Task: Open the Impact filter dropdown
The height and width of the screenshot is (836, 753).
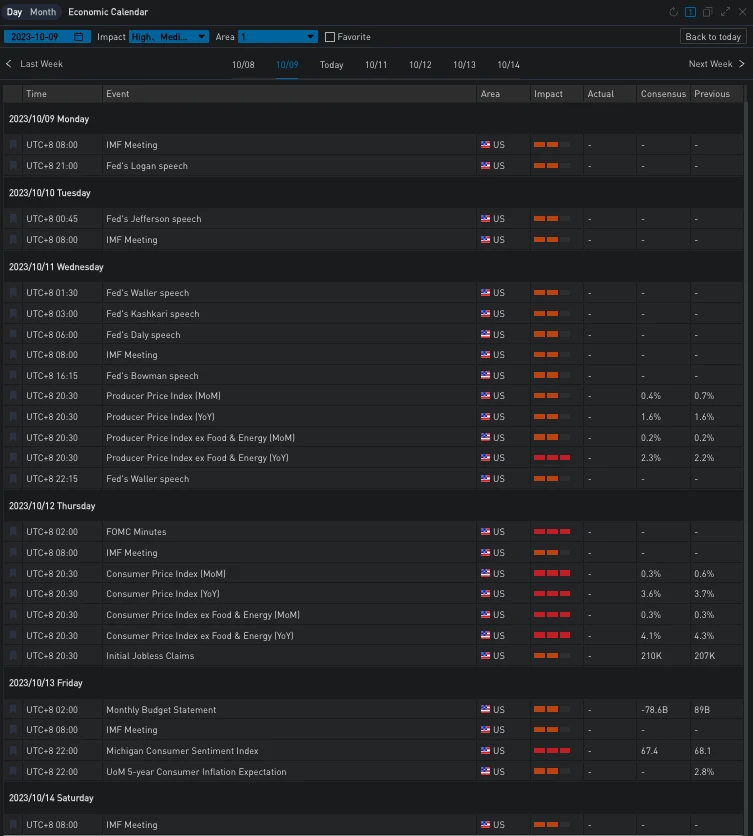Action: pyautogui.click(x=169, y=37)
